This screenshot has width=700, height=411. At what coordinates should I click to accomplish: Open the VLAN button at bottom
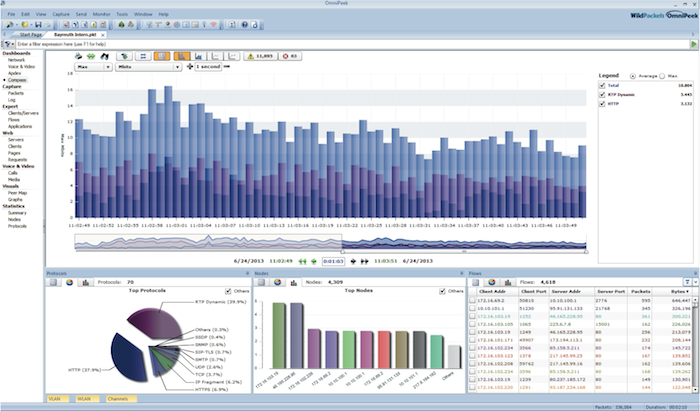[x=58, y=399]
